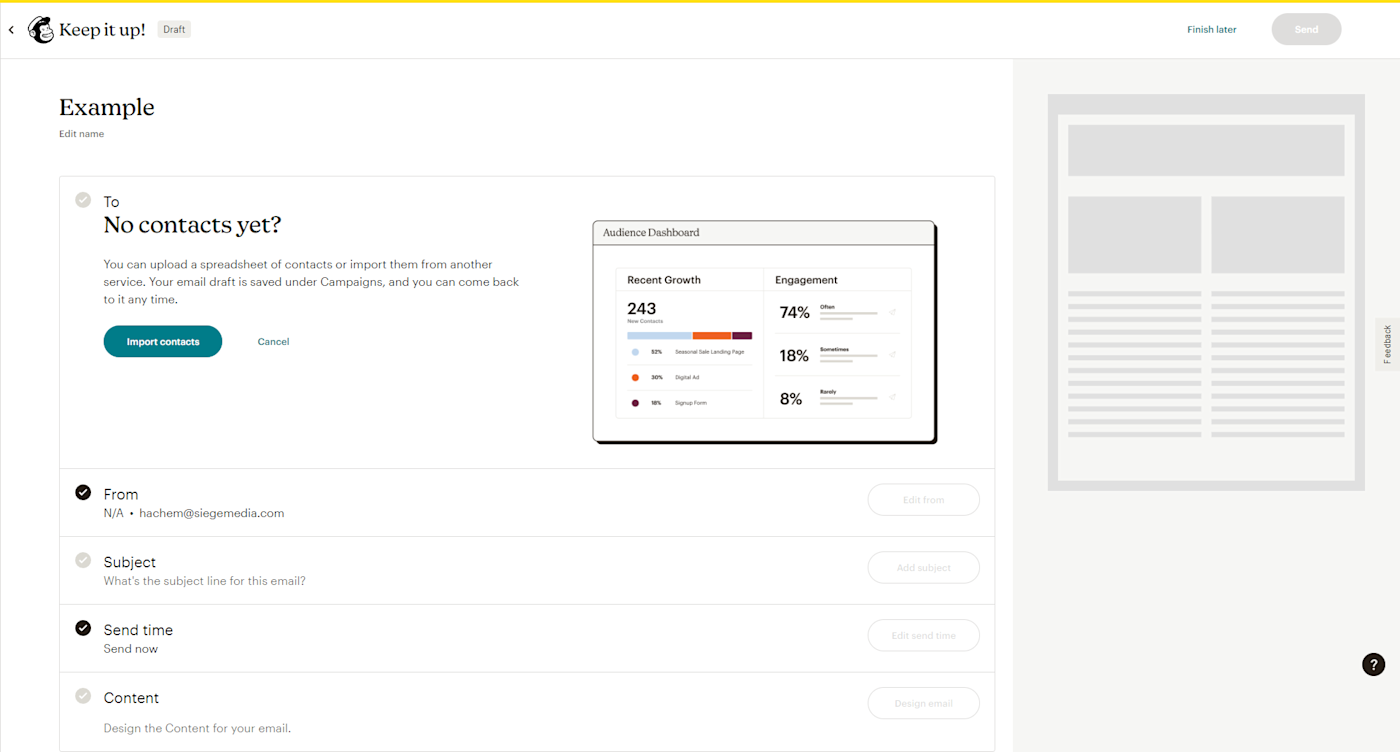Click the Design email button

point(923,704)
